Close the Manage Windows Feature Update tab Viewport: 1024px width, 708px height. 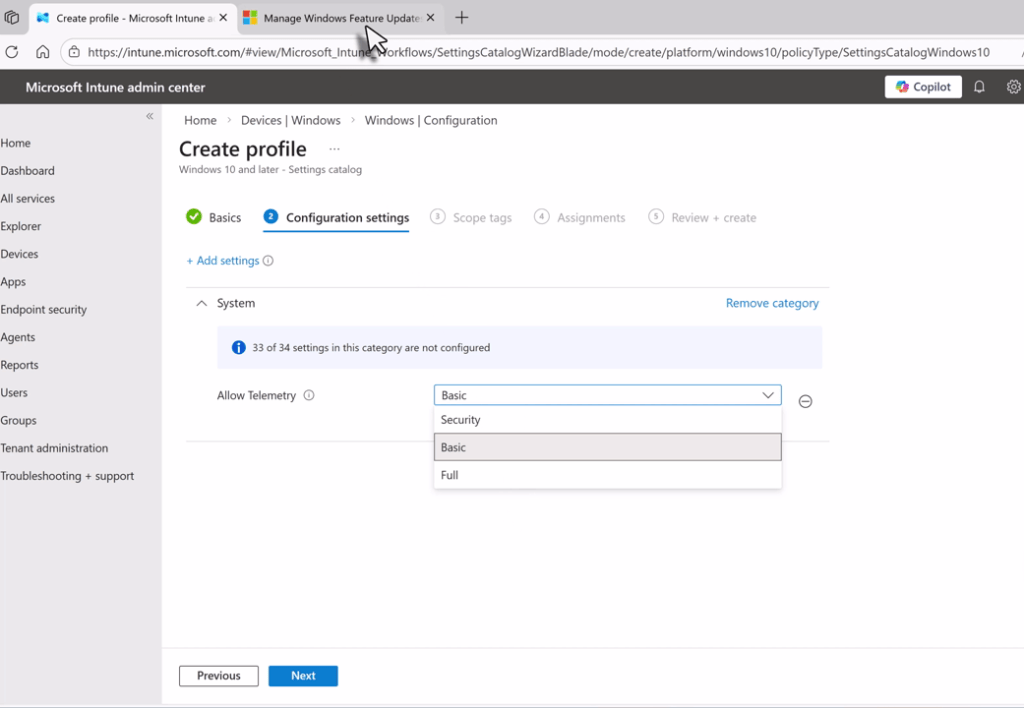point(430,18)
